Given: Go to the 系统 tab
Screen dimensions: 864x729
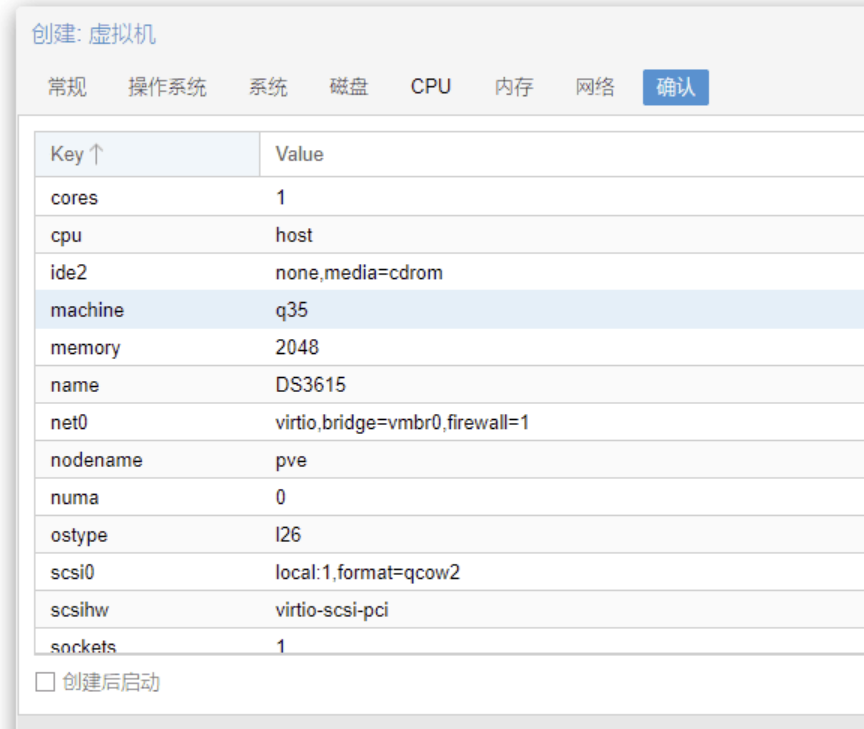Looking at the screenshot, I should (268, 87).
